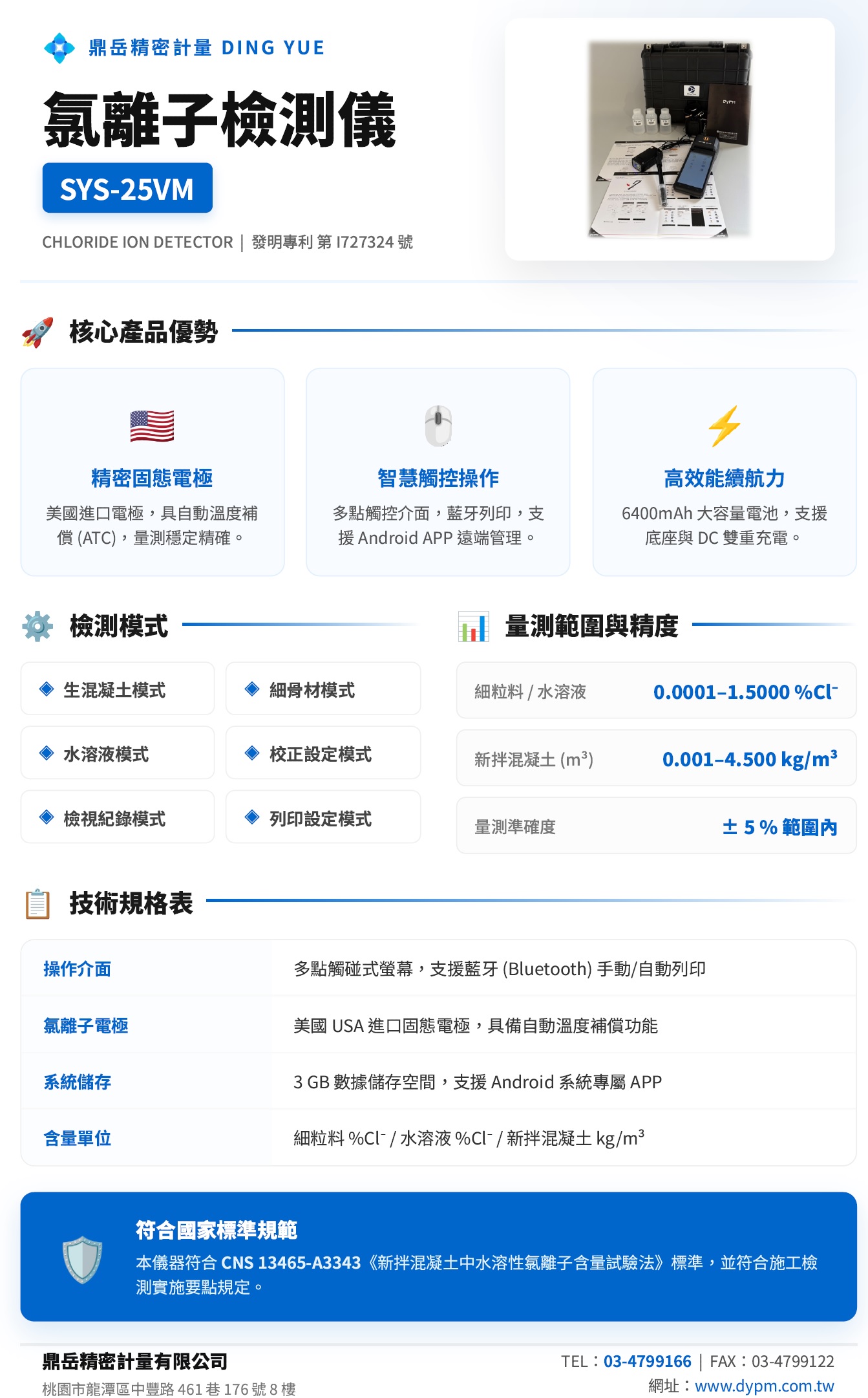868x1398 pixels.
Task: Click the US flag icon above 精密固態電極
Action: coord(152,426)
